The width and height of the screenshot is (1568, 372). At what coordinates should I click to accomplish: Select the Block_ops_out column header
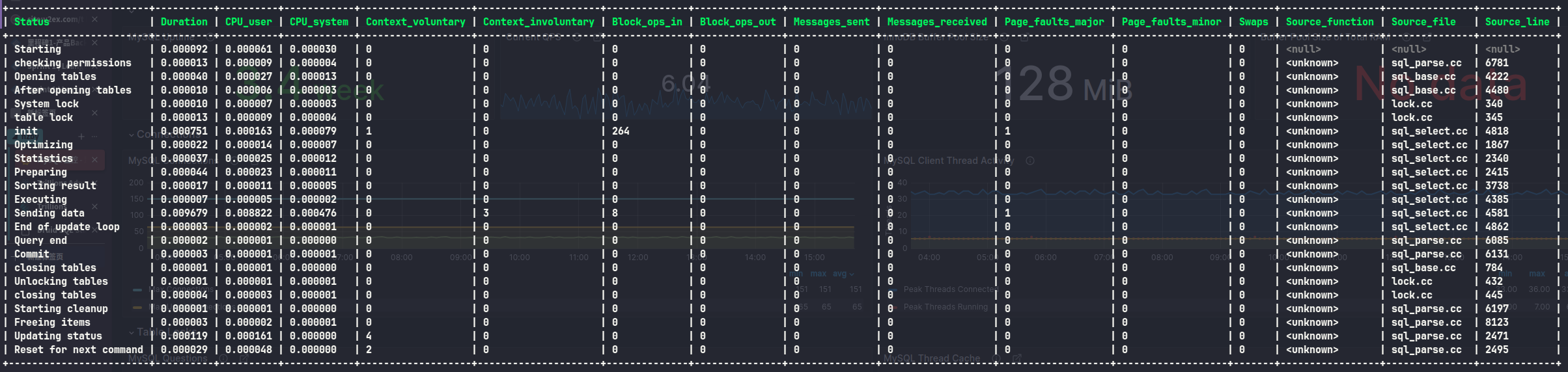(738, 21)
